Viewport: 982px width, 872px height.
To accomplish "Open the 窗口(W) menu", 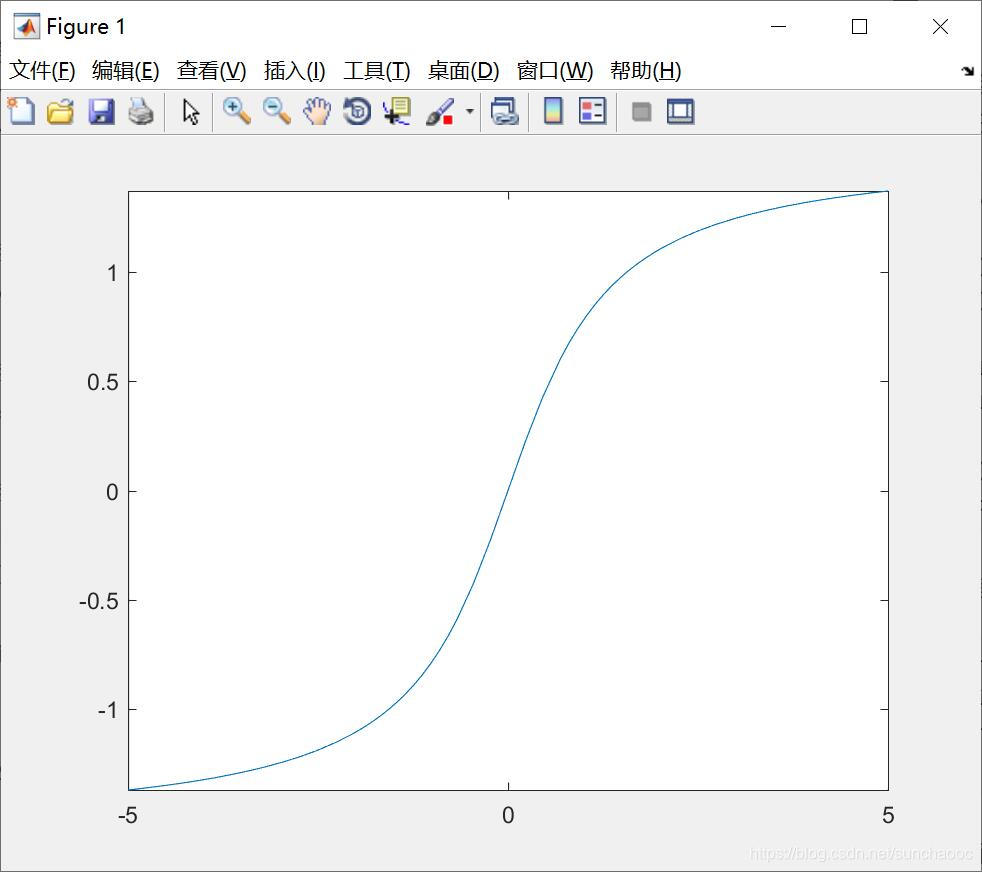I will [x=555, y=70].
